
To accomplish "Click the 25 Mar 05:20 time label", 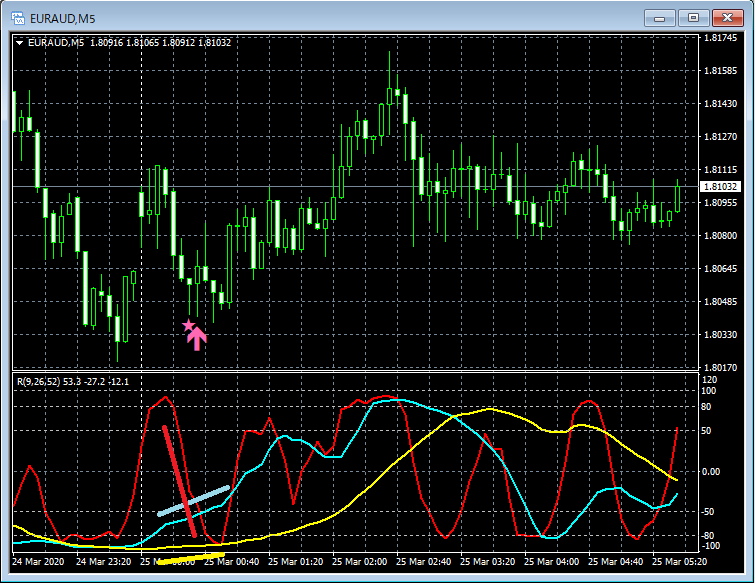I will [x=680, y=562].
